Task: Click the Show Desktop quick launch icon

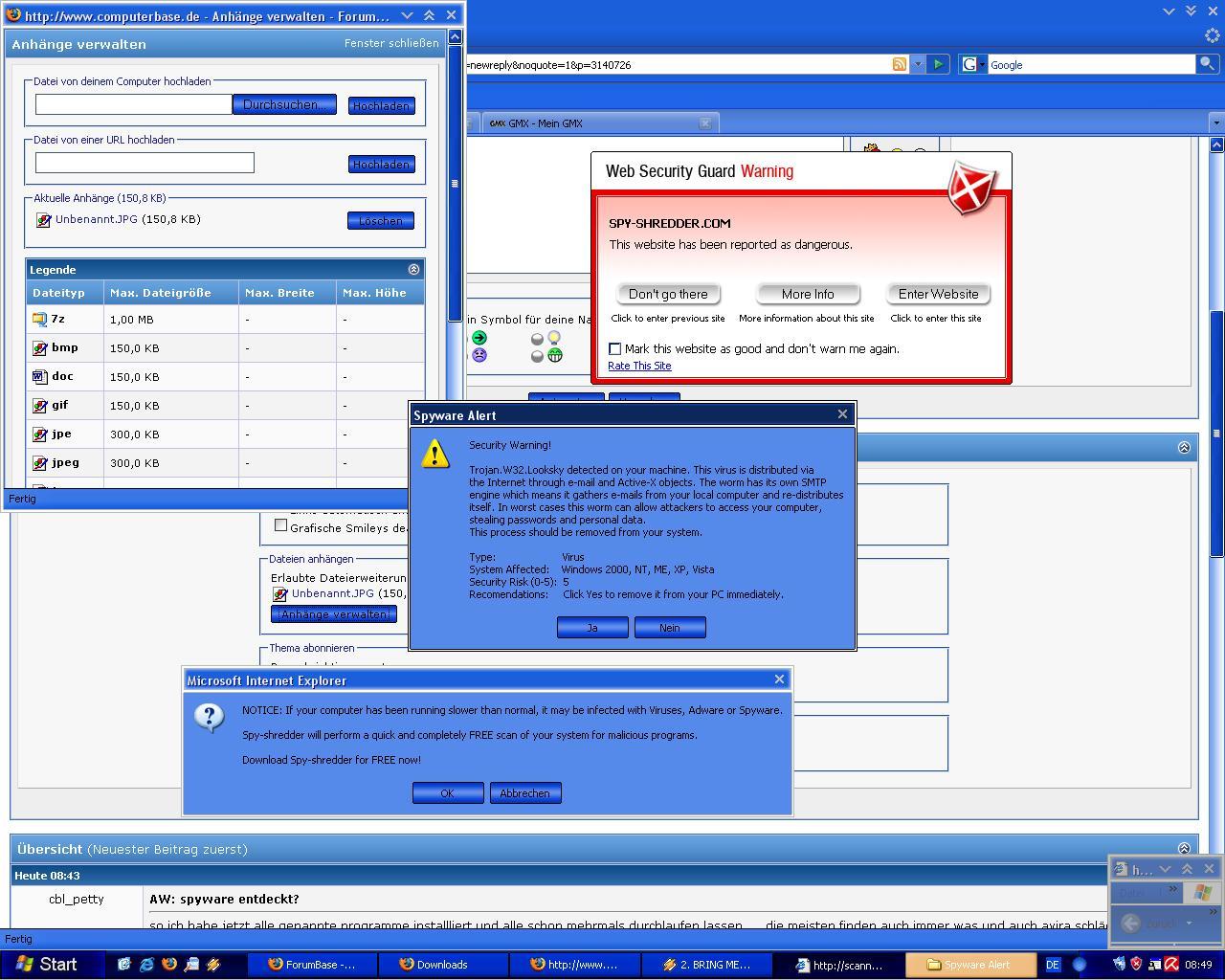Action: [124, 965]
